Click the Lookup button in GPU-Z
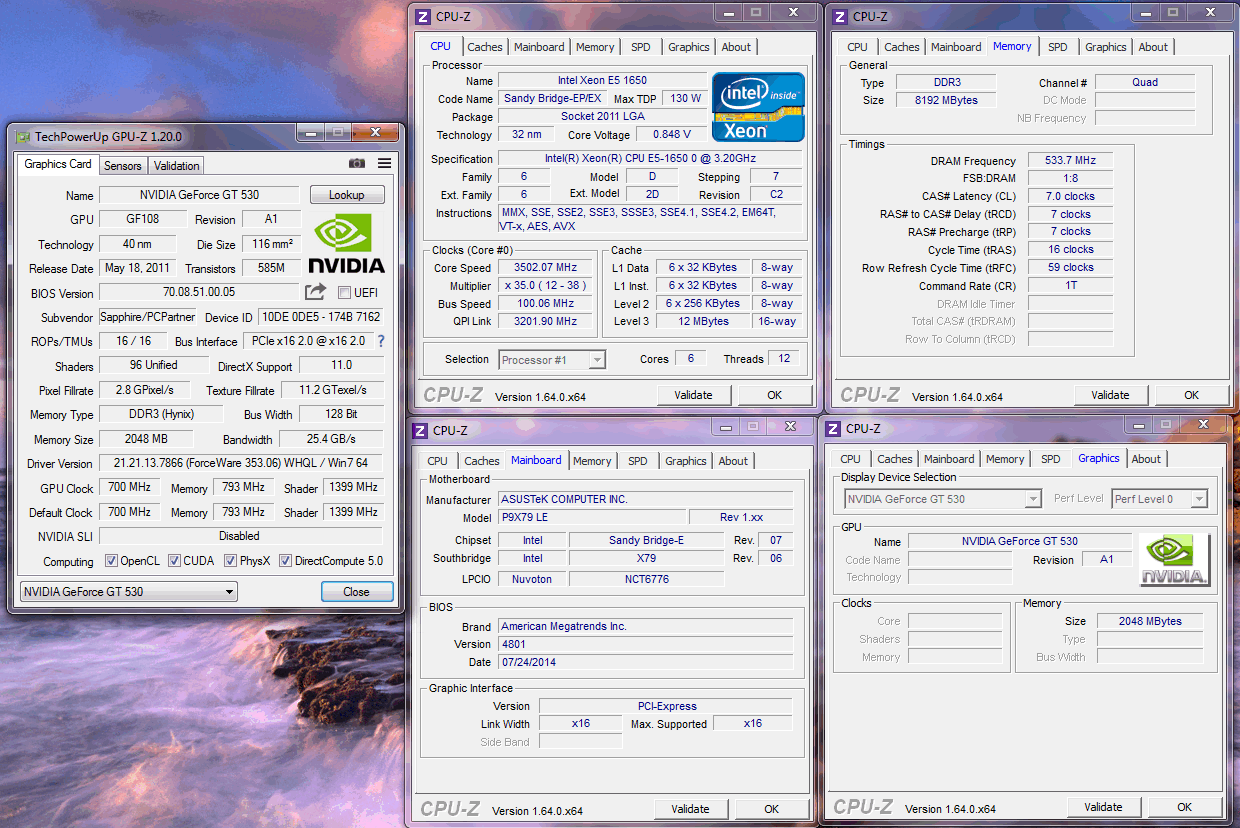Image resolution: width=1240 pixels, height=828 pixels. point(347,195)
